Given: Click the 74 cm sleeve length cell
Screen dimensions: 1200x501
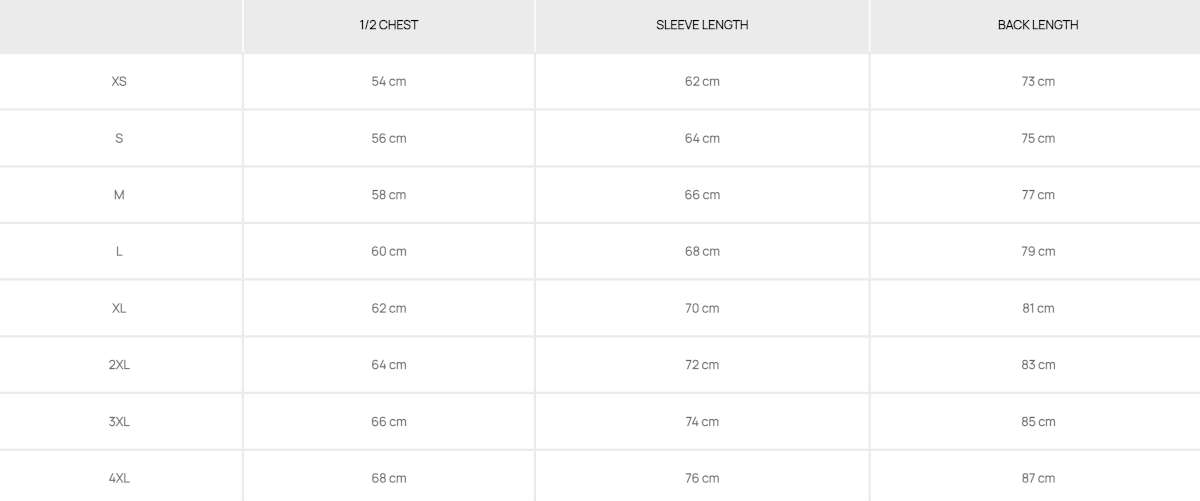Looking at the screenshot, I should [x=702, y=422].
